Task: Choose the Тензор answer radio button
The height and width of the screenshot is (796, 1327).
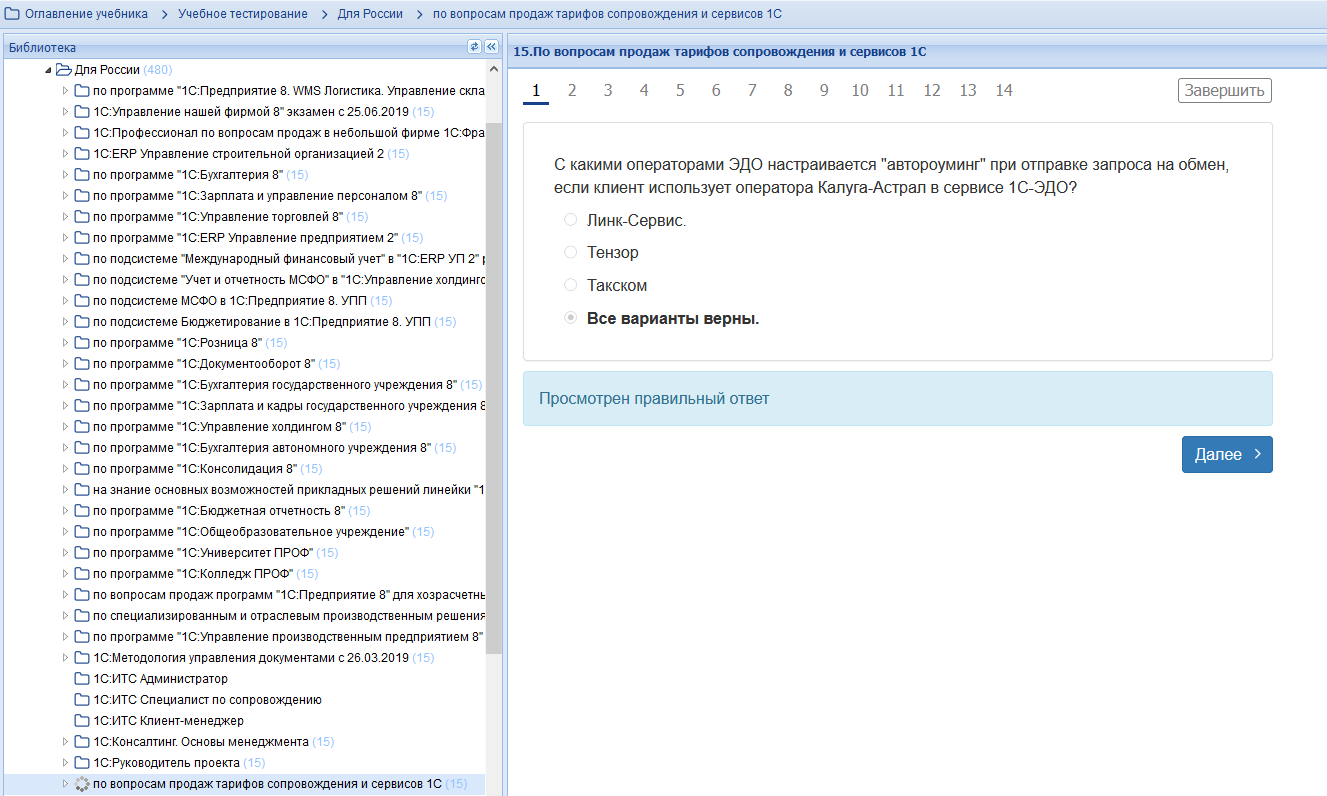Action: click(571, 253)
